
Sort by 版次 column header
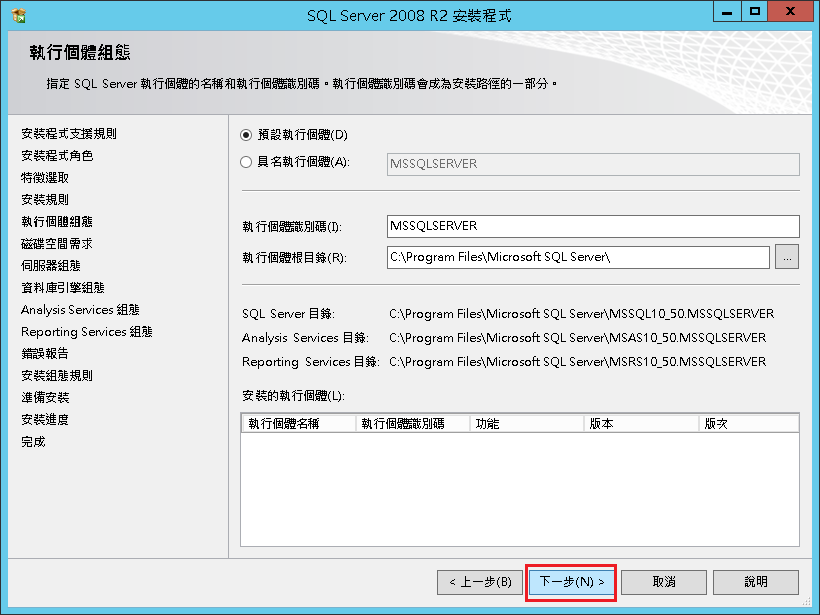click(749, 424)
